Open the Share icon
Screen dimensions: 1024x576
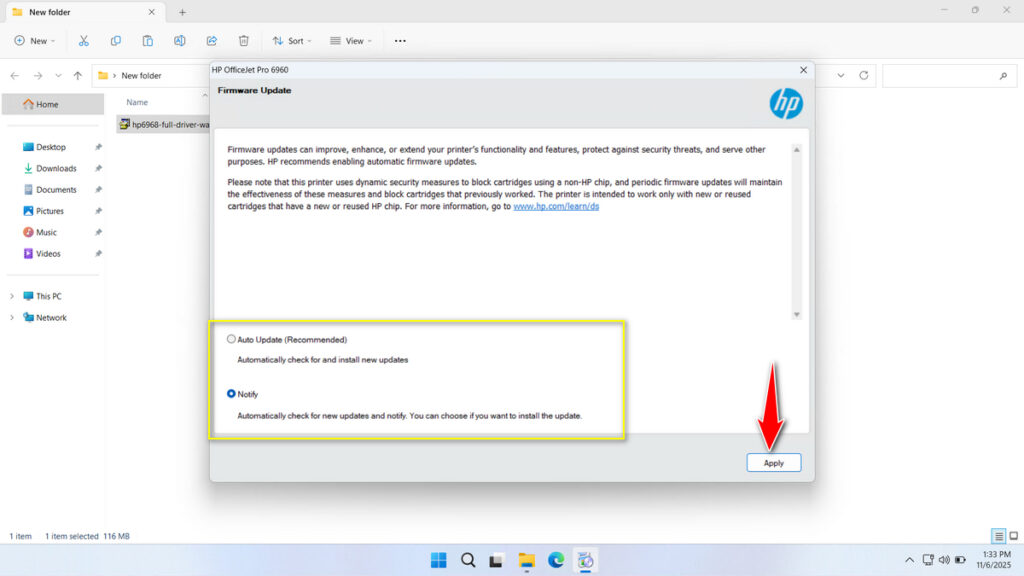click(211, 40)
